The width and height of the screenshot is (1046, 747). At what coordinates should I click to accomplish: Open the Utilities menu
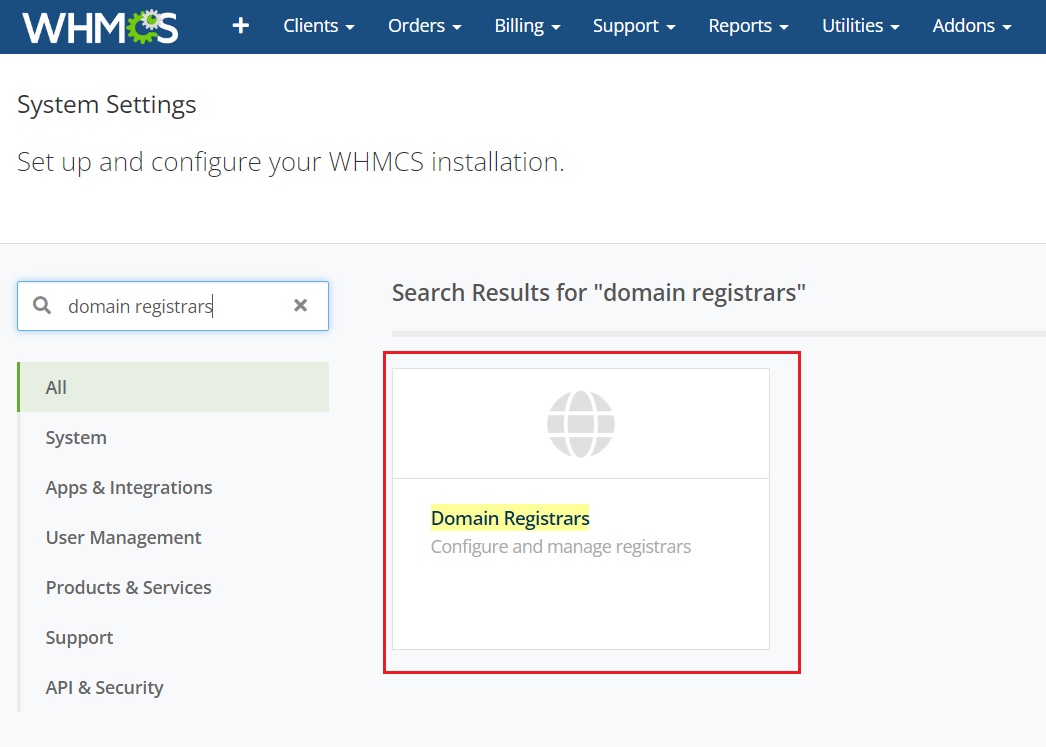click(861, 26)
